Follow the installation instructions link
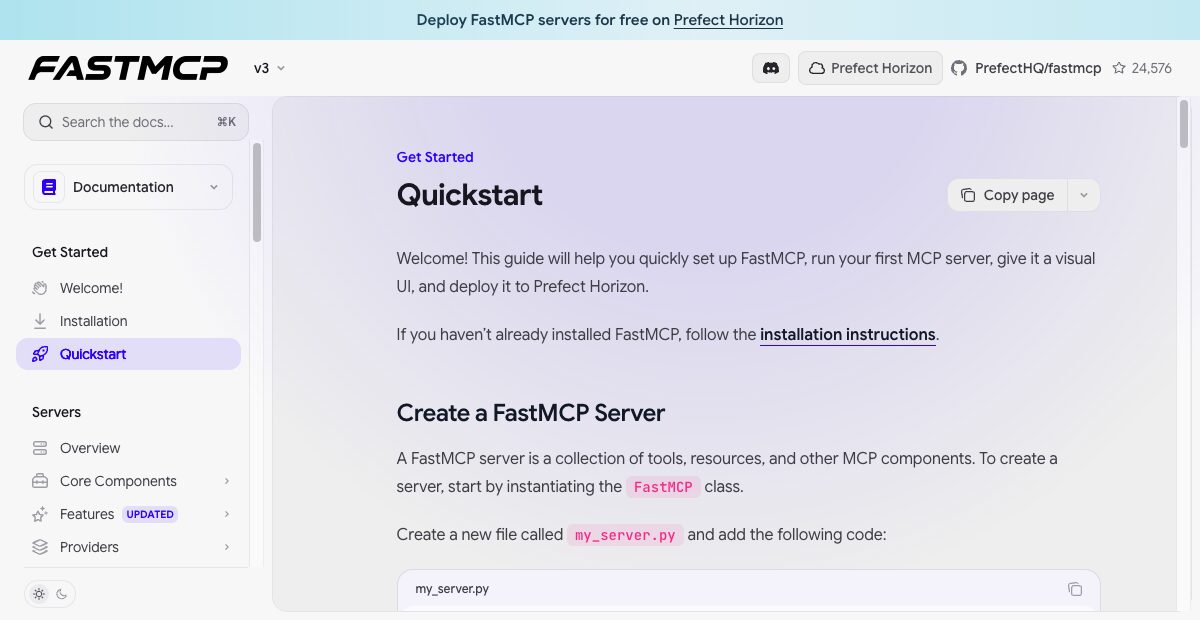The height and width of the screenshot is (620, 1200). pyautogui.click(x=848, y=334)
